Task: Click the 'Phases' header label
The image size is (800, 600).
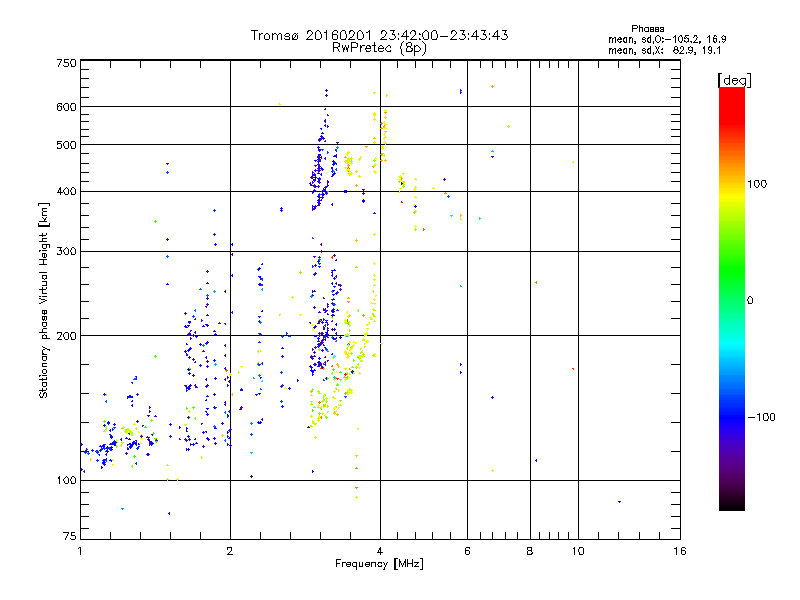Action: pyautogui.click(x=647, y=29)
